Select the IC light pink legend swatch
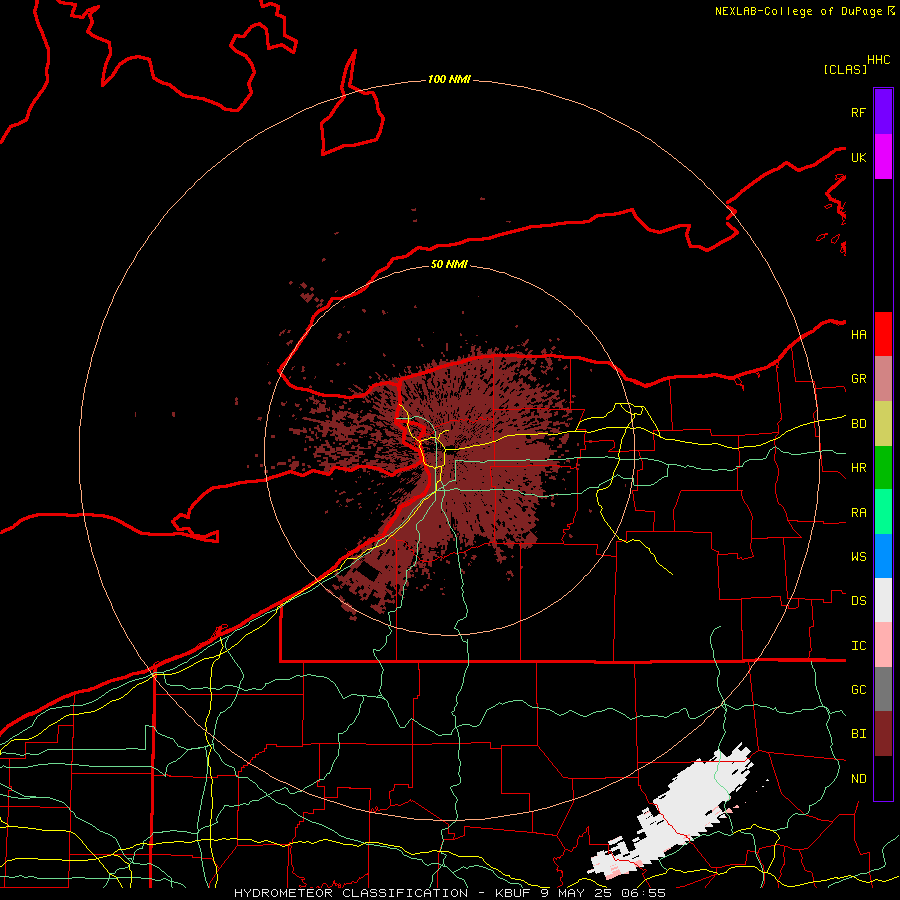 click(x=883, y=645)
